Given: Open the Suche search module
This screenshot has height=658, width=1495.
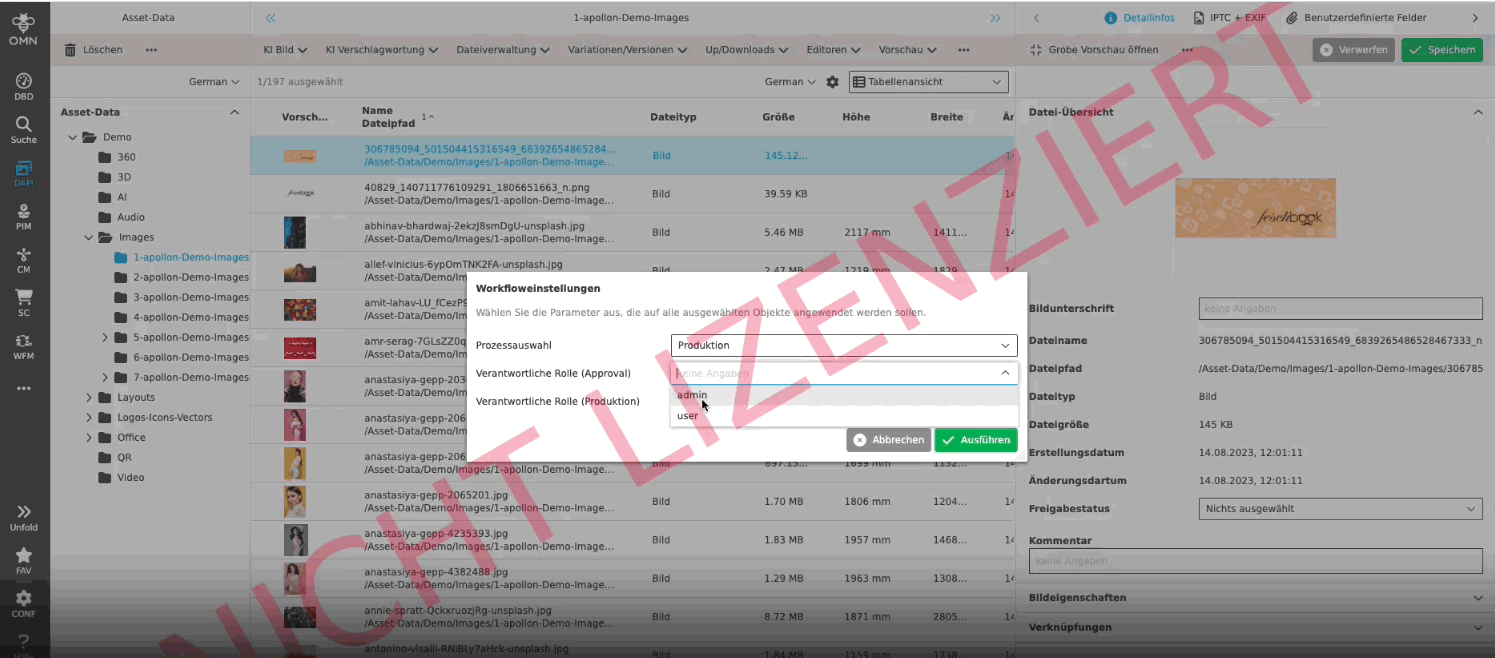Looking at the screenshot, I should point(23,130).
